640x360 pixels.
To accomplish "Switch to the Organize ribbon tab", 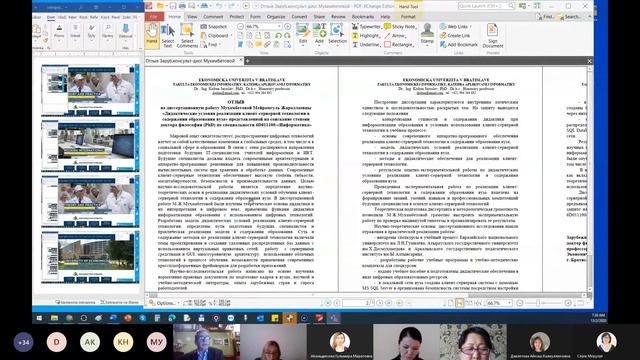I will tap(276, 17).
